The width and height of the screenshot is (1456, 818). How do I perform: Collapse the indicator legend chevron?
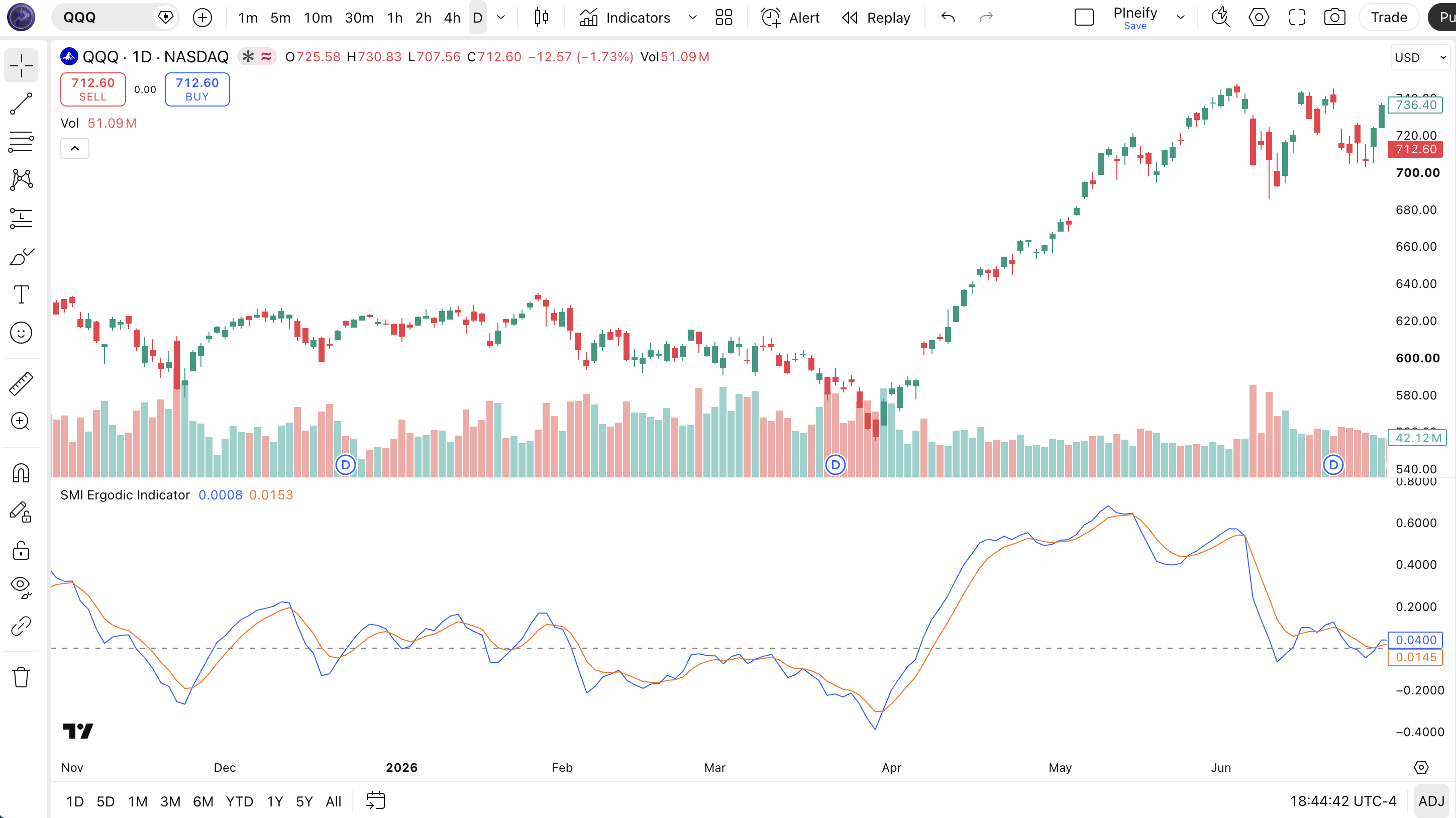point(74,148)
